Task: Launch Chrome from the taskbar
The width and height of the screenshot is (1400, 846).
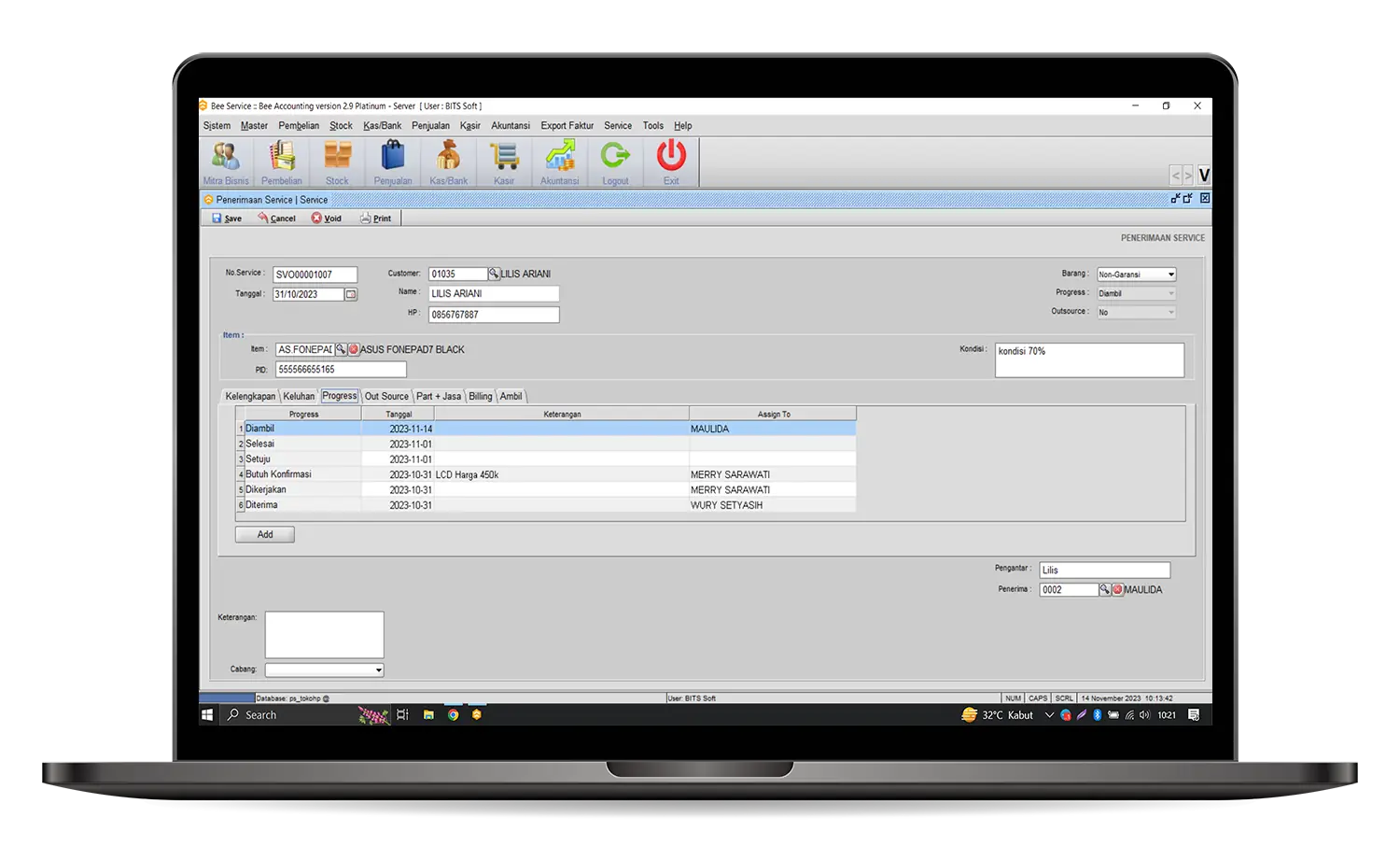Action: pyautogui.click(x=453, y=715)
